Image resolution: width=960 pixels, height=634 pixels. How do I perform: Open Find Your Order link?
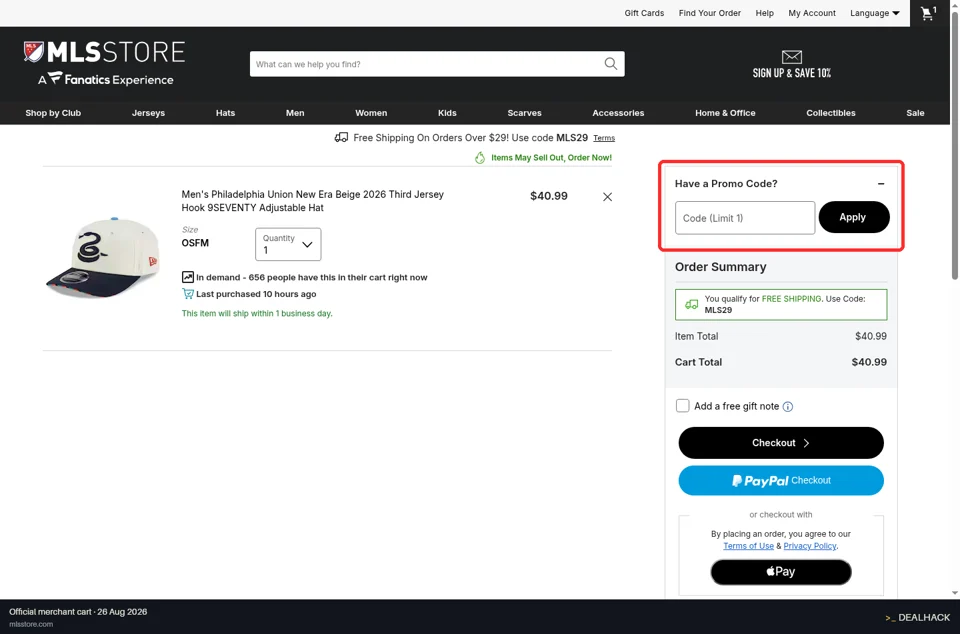click(710, 13)
